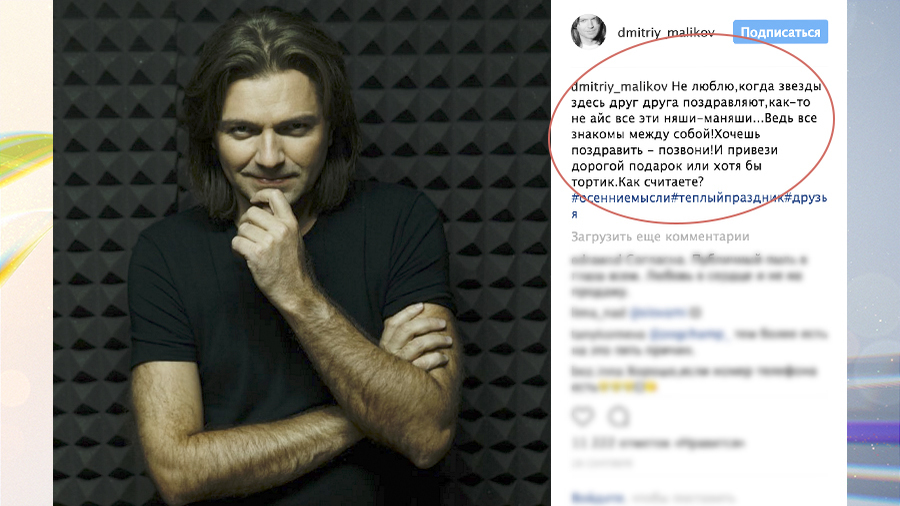
Task: Click the blurred likes count «Нравится»
Action: tap(658, 443)
